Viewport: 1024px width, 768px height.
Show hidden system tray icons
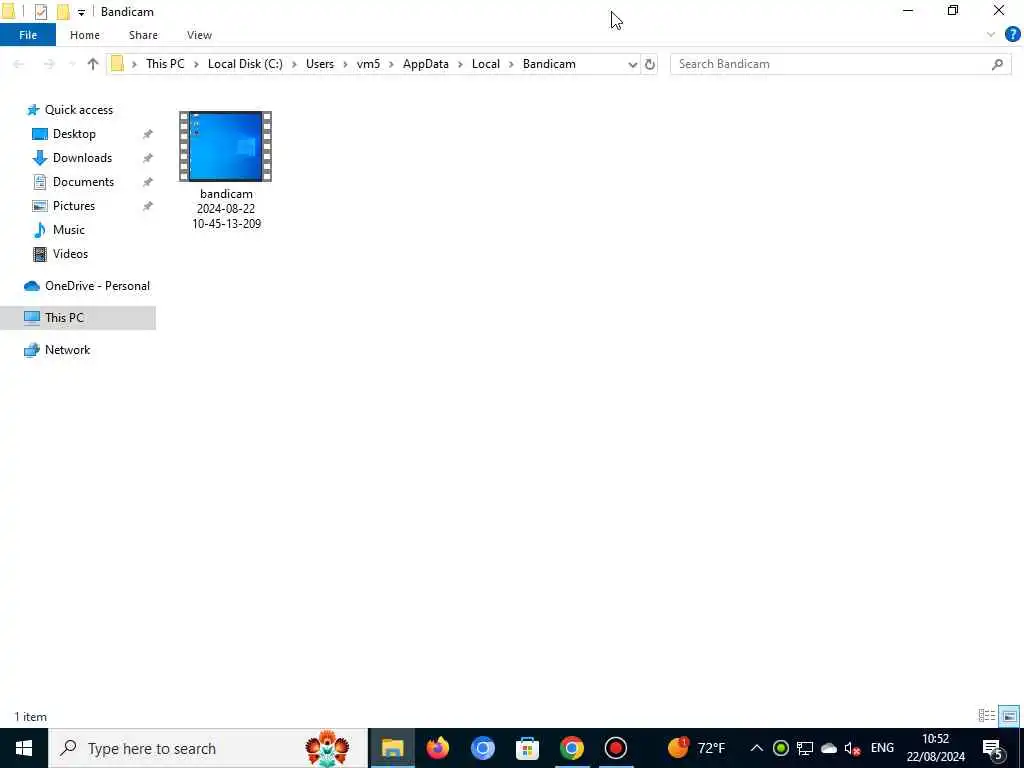click(756, 748)
